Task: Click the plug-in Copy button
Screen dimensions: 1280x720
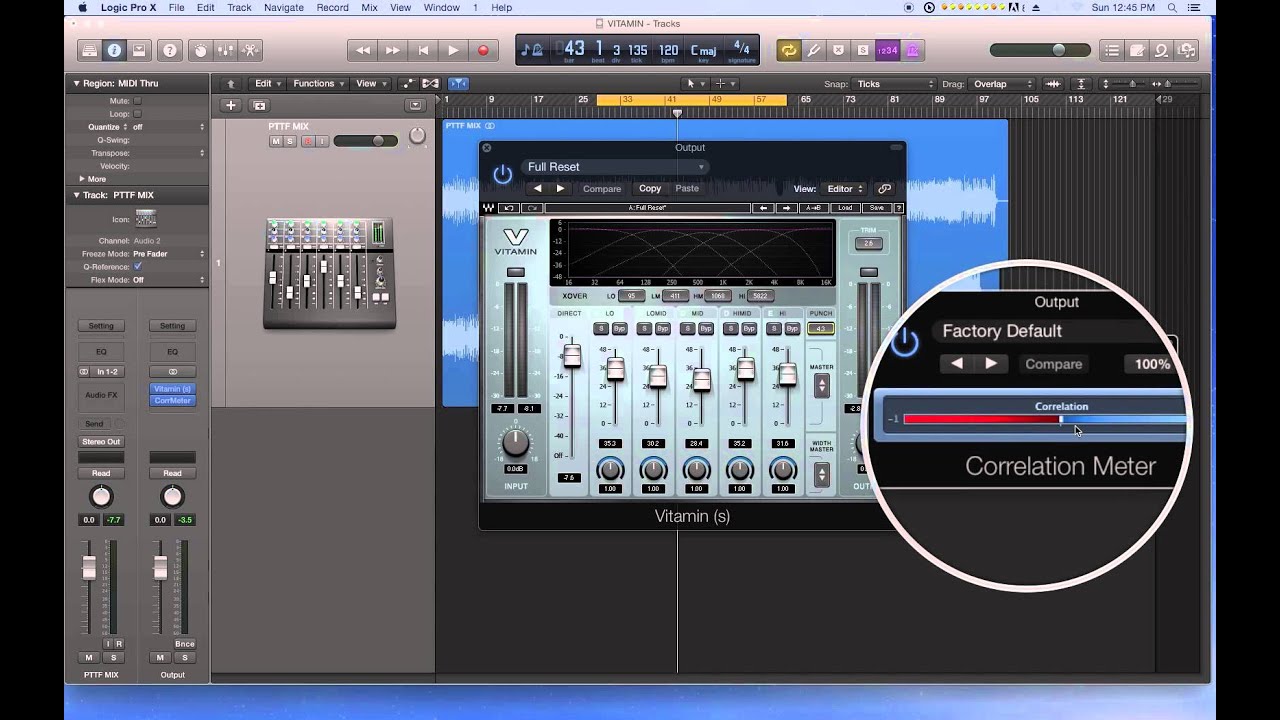Action: click(650, 188)
